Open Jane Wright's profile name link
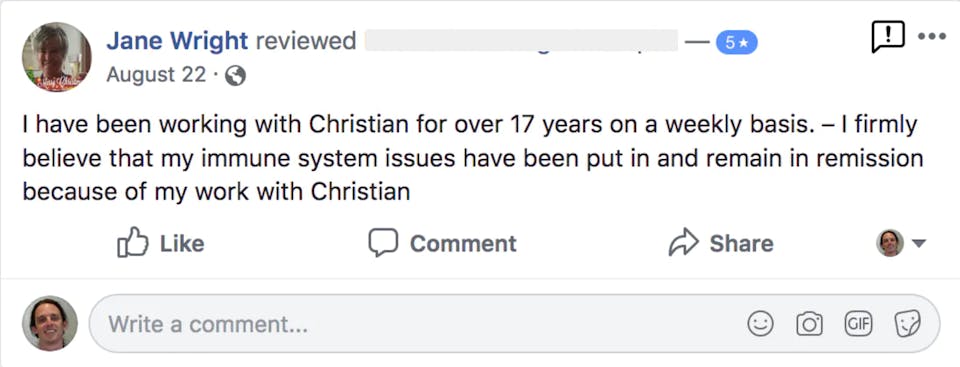This screenshot has height=367, width=960. click(x=177, y=41)
